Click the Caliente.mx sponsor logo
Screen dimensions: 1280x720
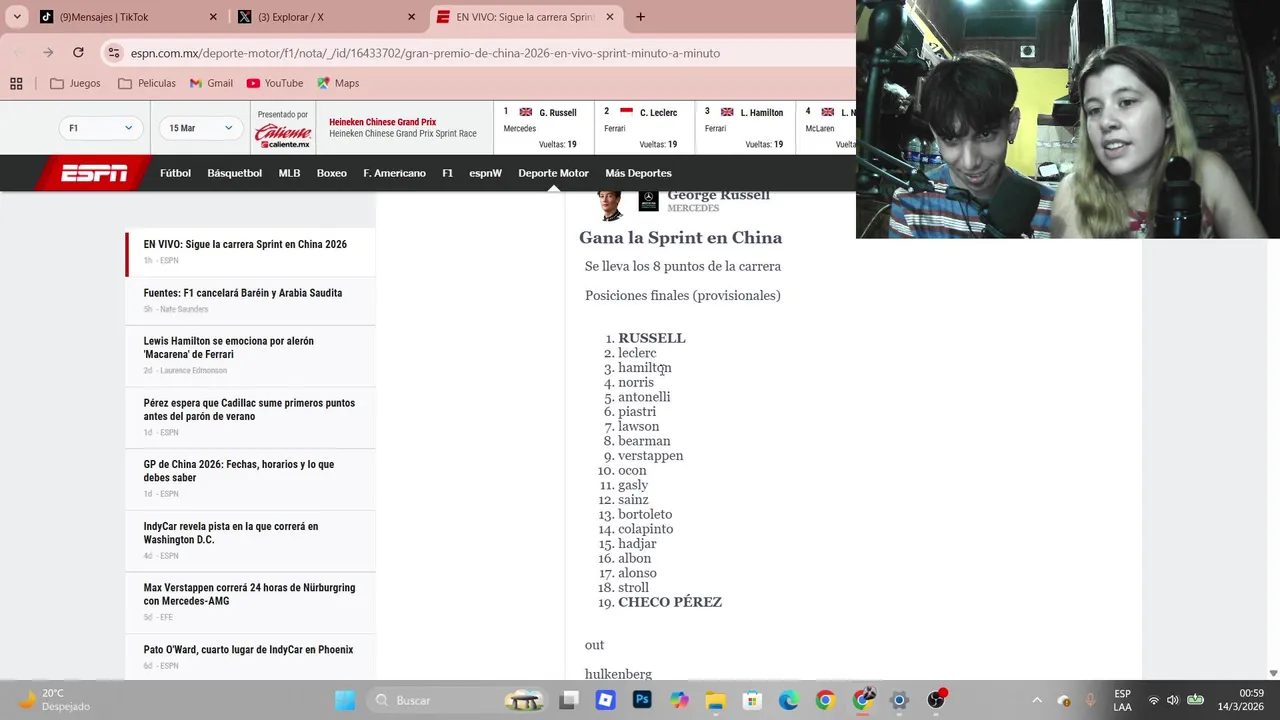tap(282, 135)
